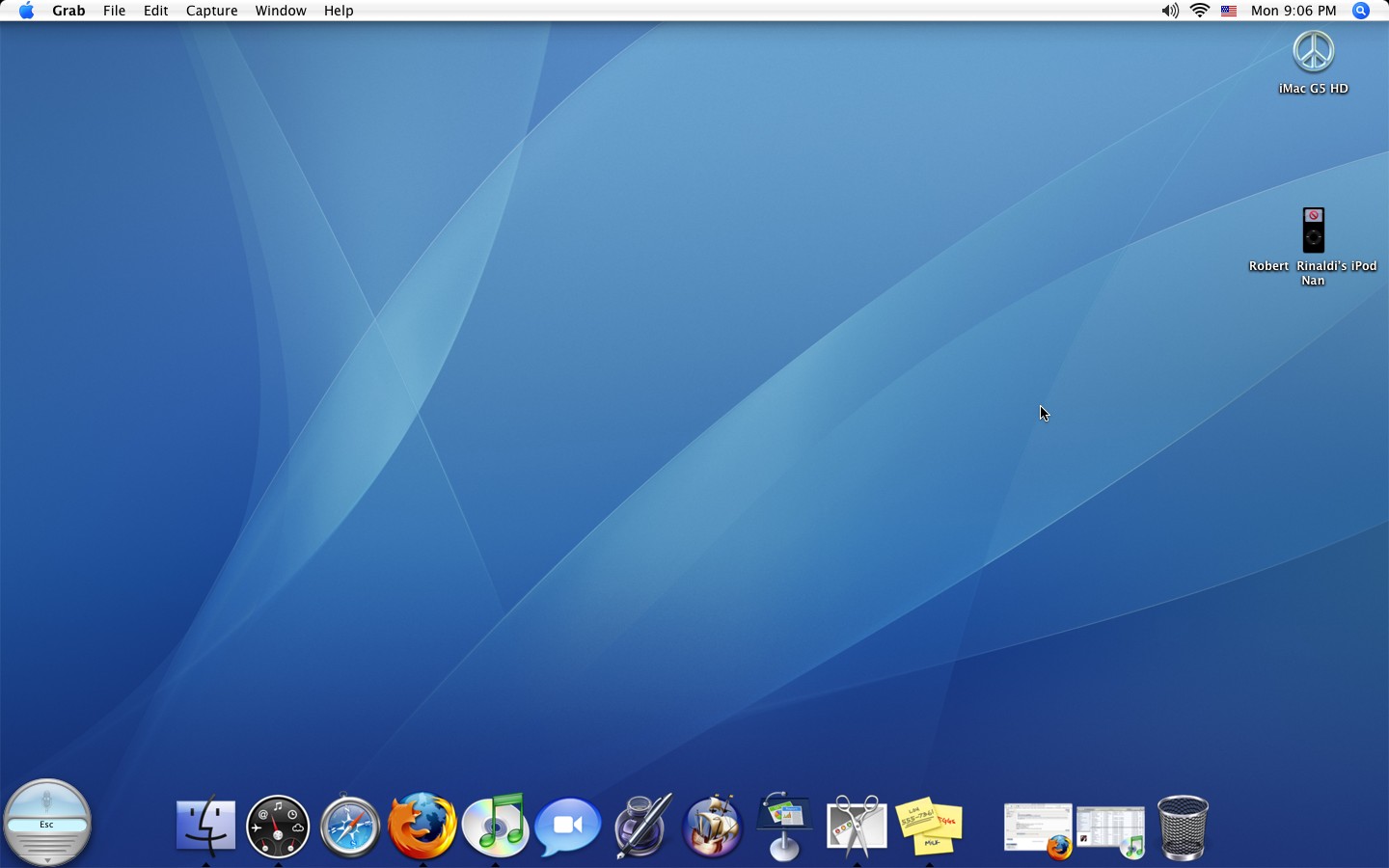Open the File menu
The width and height of the screenshot is (1389, 868).
point(114,11)
